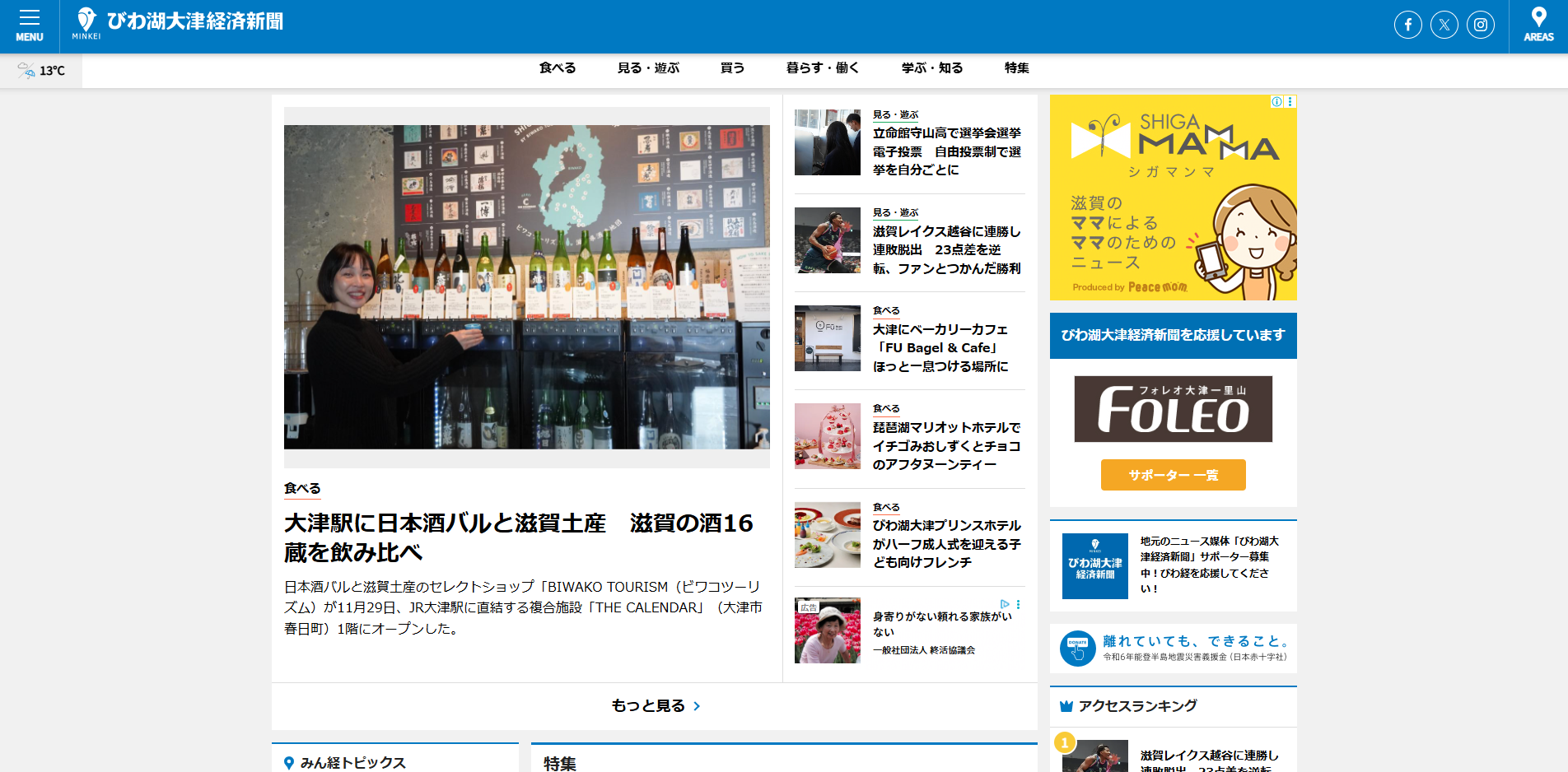
Task: Open the X (Twitter) icon in the header
Action: (1444, 25)
